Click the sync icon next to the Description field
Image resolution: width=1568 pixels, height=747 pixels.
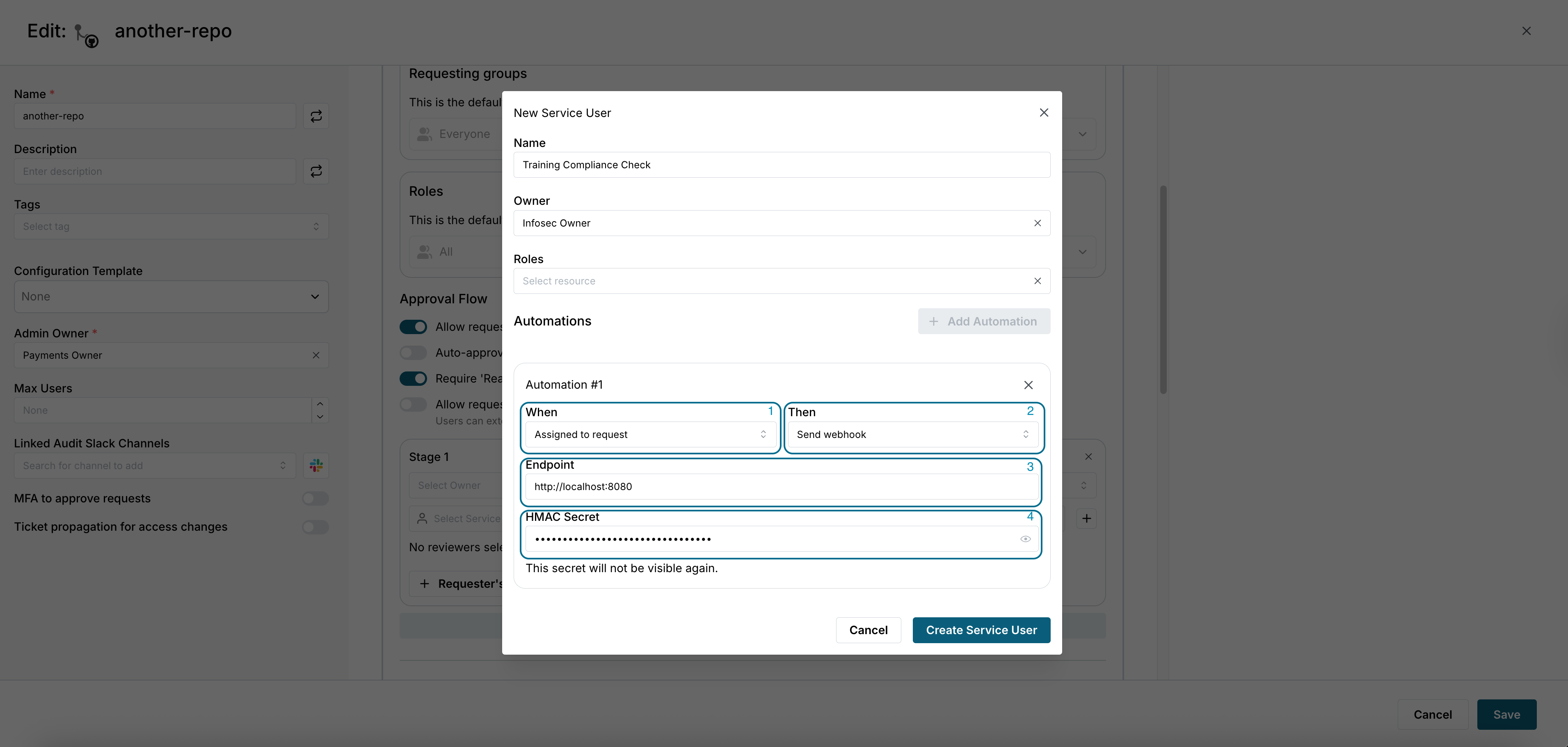click(x=316, y=171)
